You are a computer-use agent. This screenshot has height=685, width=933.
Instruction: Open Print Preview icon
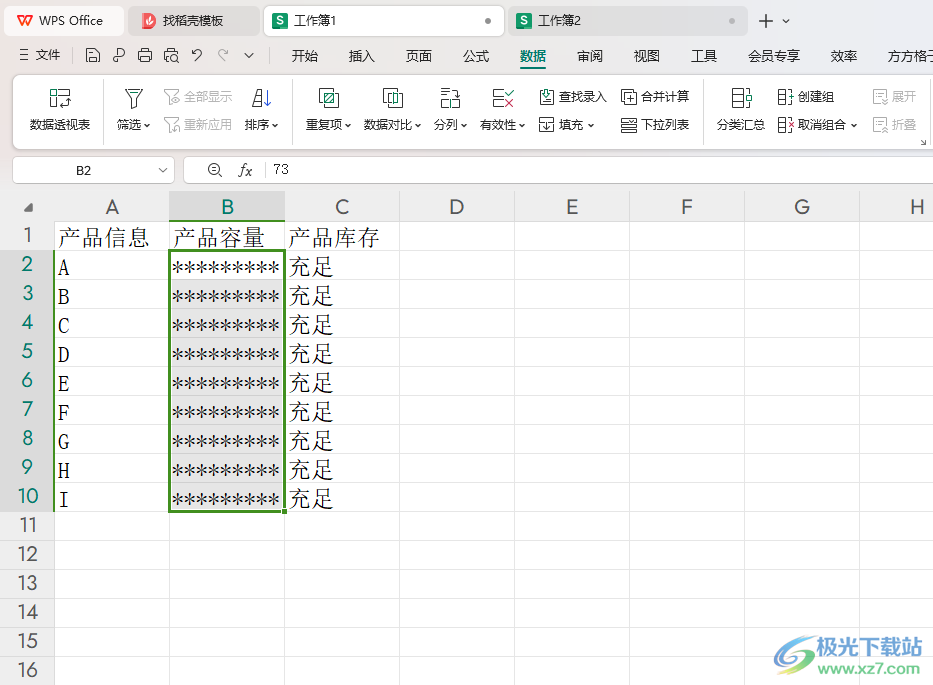pyautogui.click(x=171, y=55)
